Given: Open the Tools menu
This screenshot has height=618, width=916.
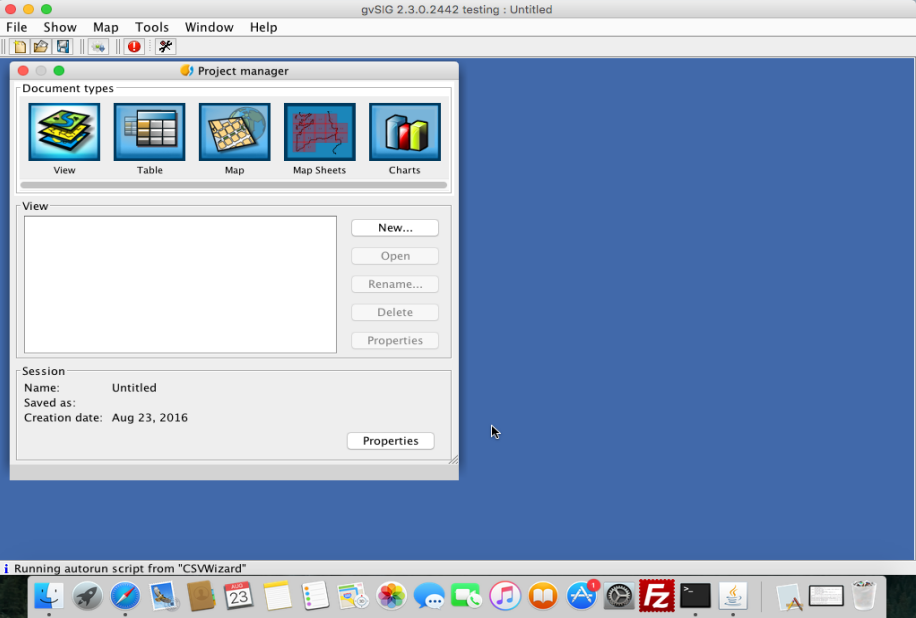Looking at the screenshot, I should (152, 27).
